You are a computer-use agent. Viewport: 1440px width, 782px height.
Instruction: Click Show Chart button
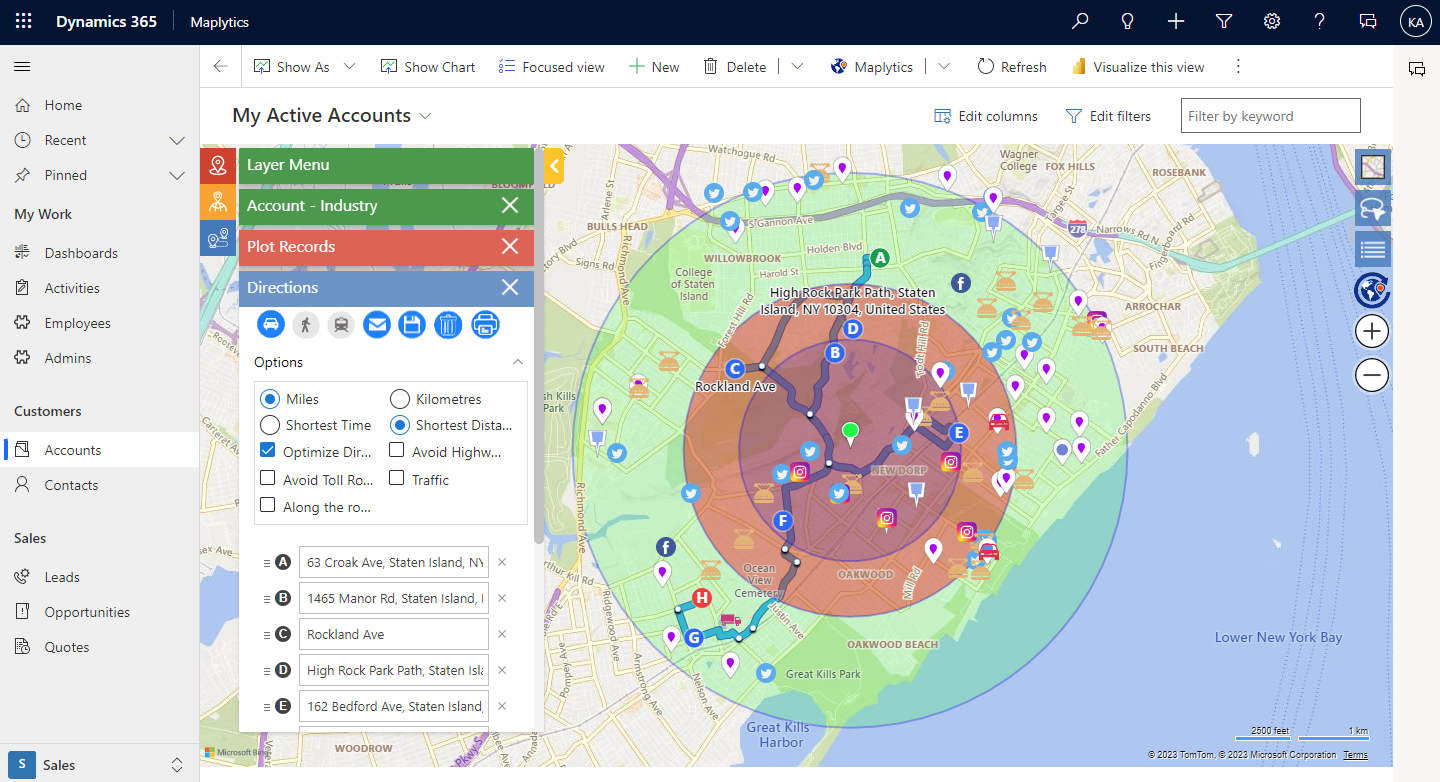click(x=428, y=67)
